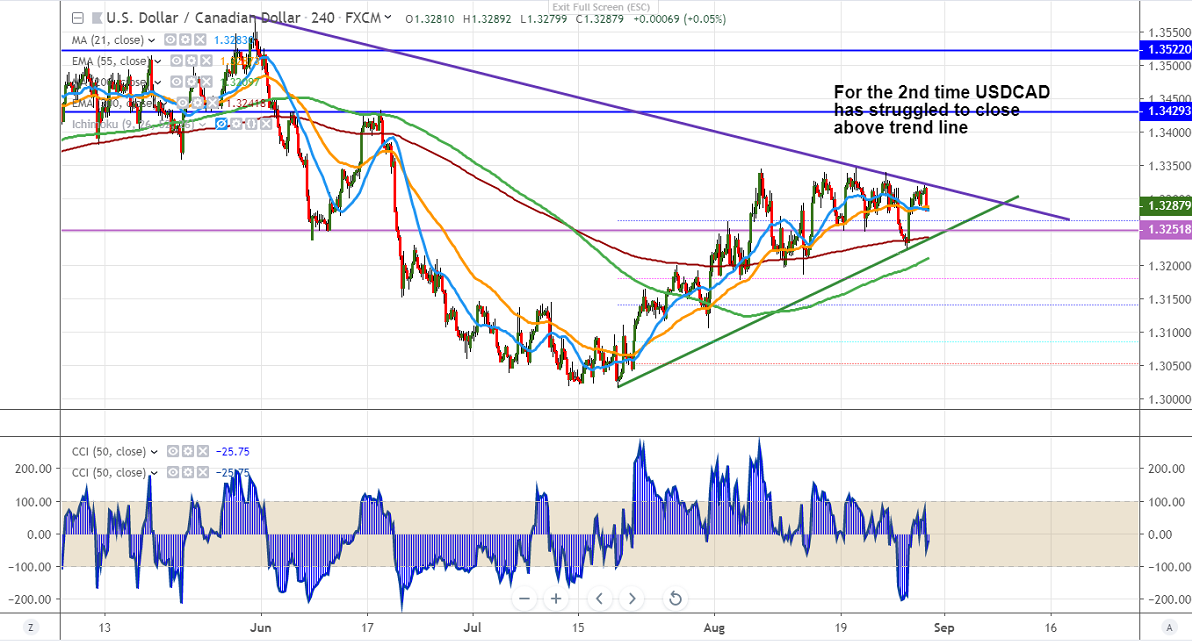
Task: Click the Jul label on the time axis
Action: [473, 628]
